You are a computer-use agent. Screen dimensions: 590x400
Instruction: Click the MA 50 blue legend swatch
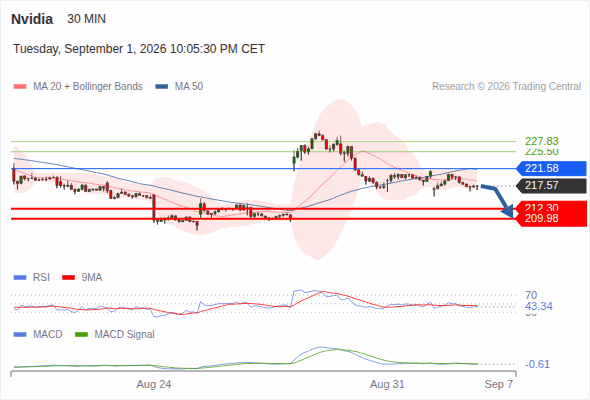tap(161, 87)
